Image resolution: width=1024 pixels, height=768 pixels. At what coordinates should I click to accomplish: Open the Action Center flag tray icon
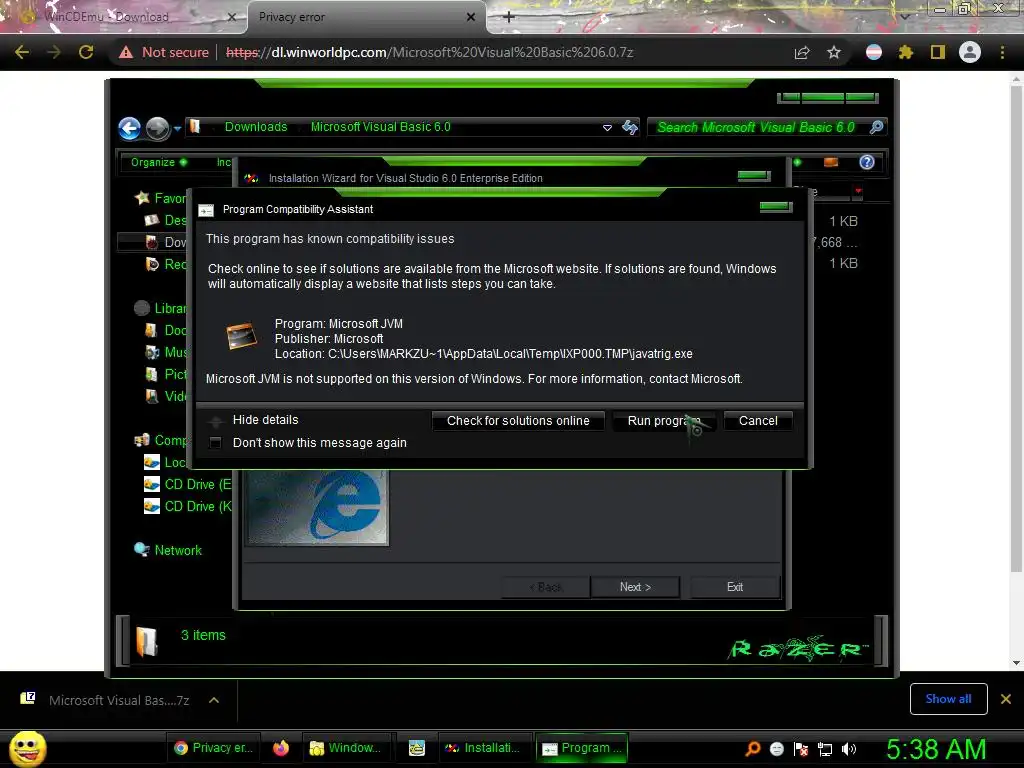801,749
